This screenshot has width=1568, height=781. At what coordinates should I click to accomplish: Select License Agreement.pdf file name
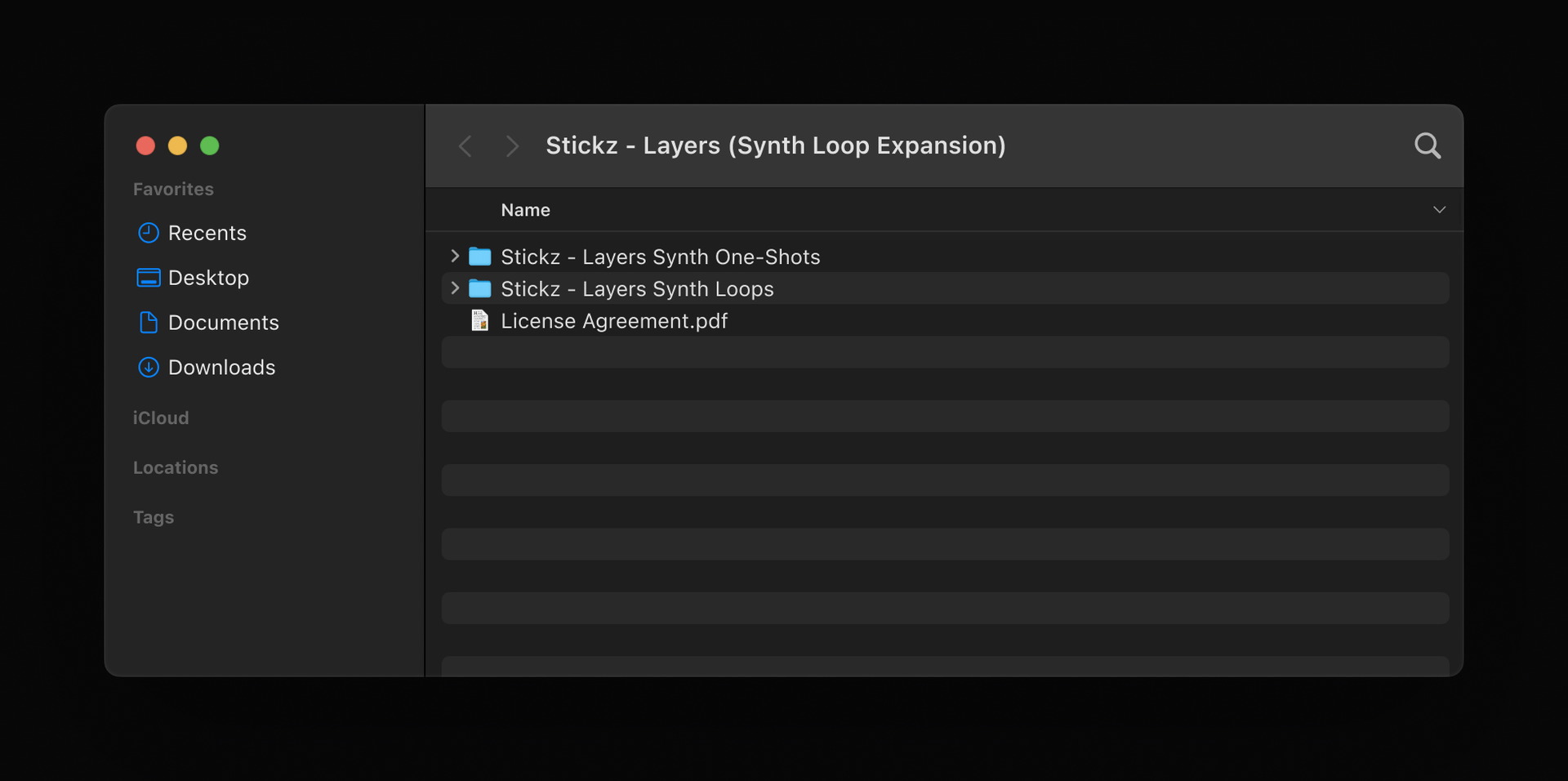tap(613, 321)
